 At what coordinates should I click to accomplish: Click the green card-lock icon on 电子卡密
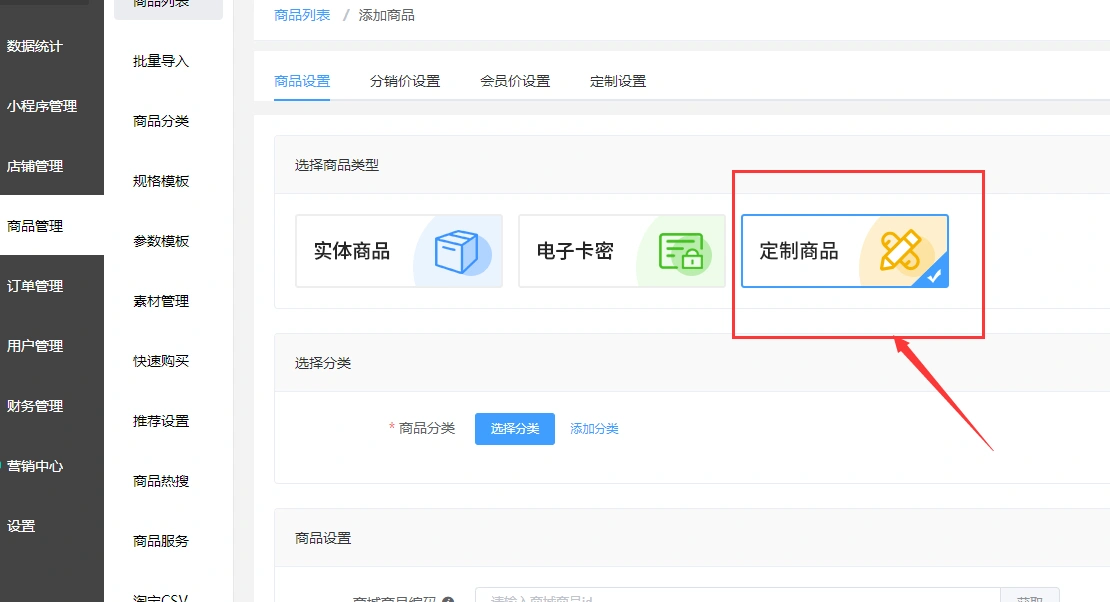[x=681, y=251]
